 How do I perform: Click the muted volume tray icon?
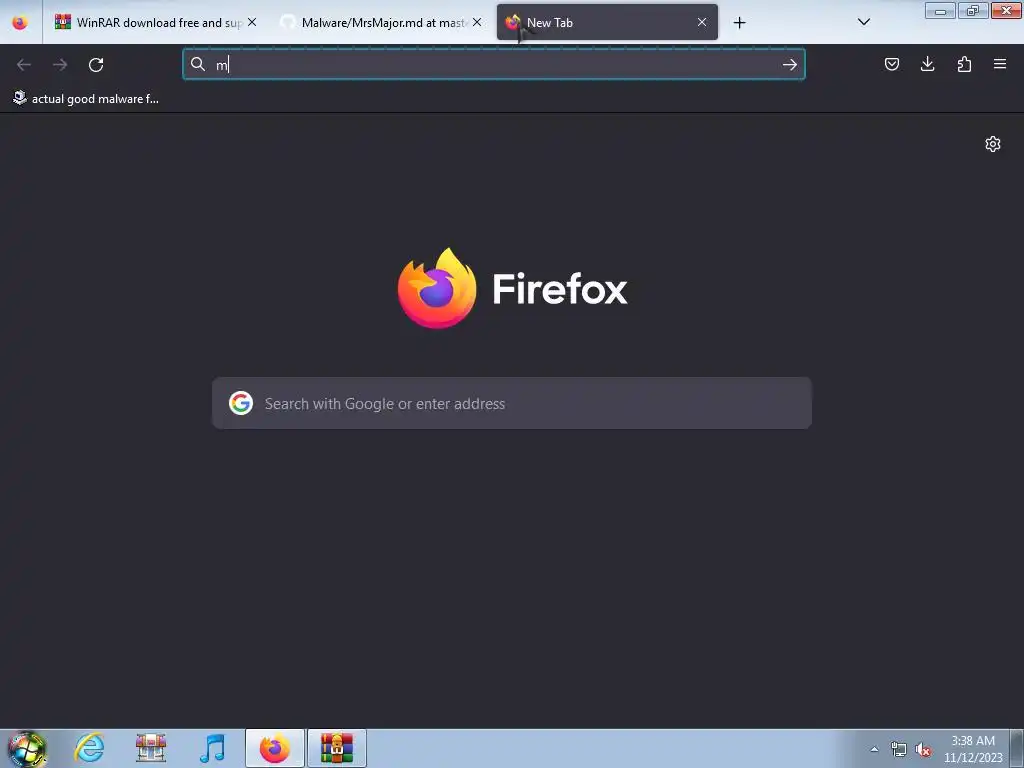pyautogui.click(x=923, y=750)
